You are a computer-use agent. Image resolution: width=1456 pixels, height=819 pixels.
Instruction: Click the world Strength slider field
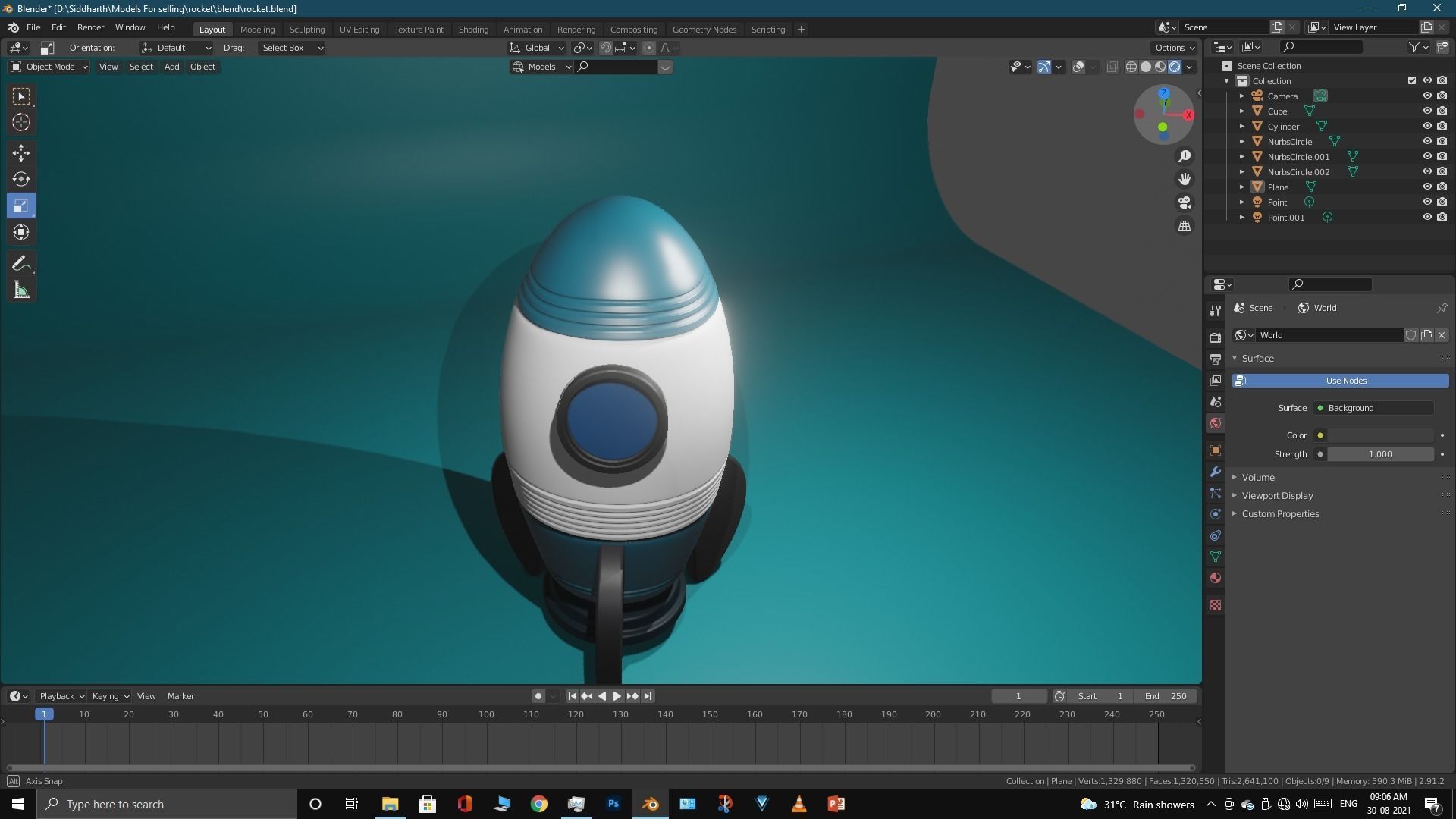click(x=1379, y=454)
